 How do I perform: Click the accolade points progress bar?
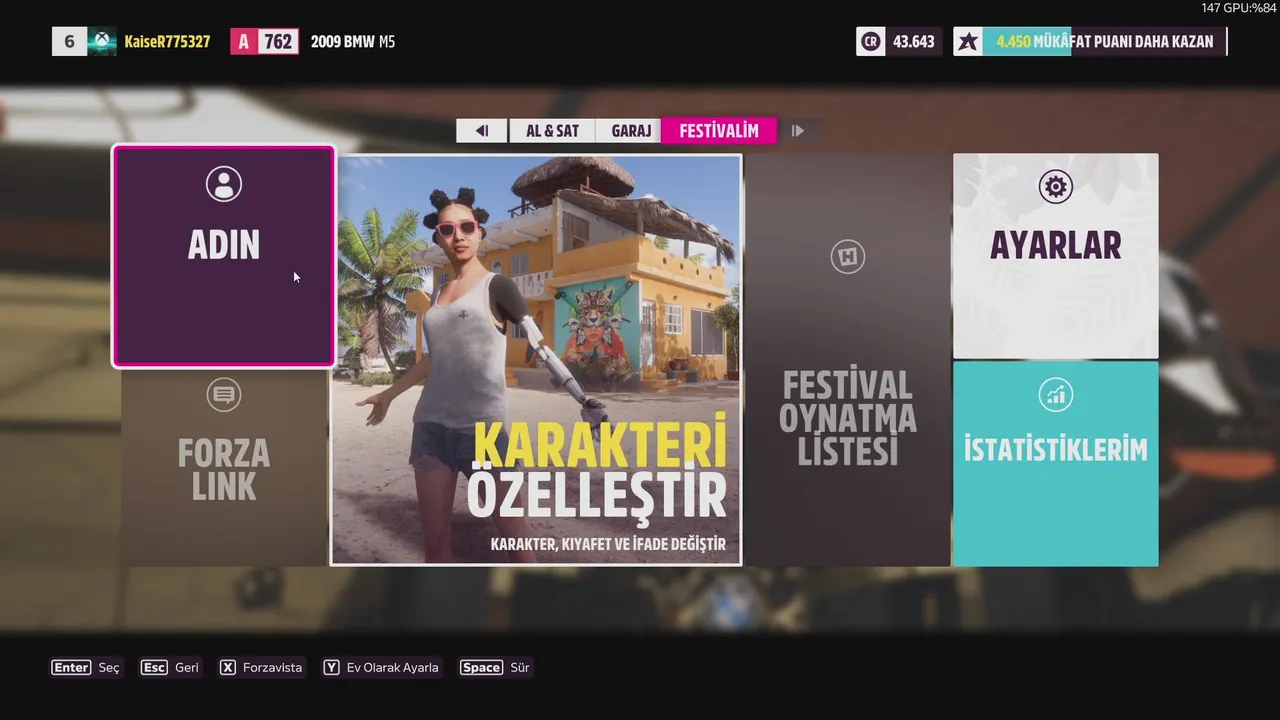point(1105,42)
